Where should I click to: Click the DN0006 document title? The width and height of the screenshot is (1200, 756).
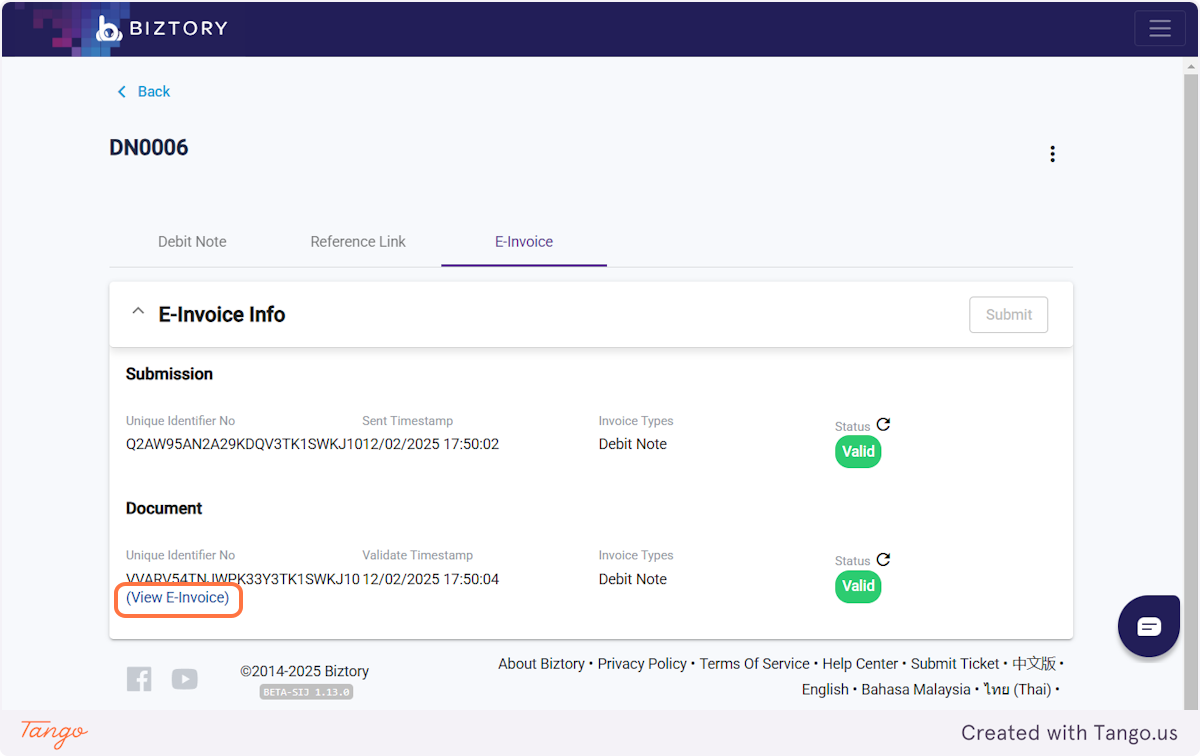click(149, 148)
